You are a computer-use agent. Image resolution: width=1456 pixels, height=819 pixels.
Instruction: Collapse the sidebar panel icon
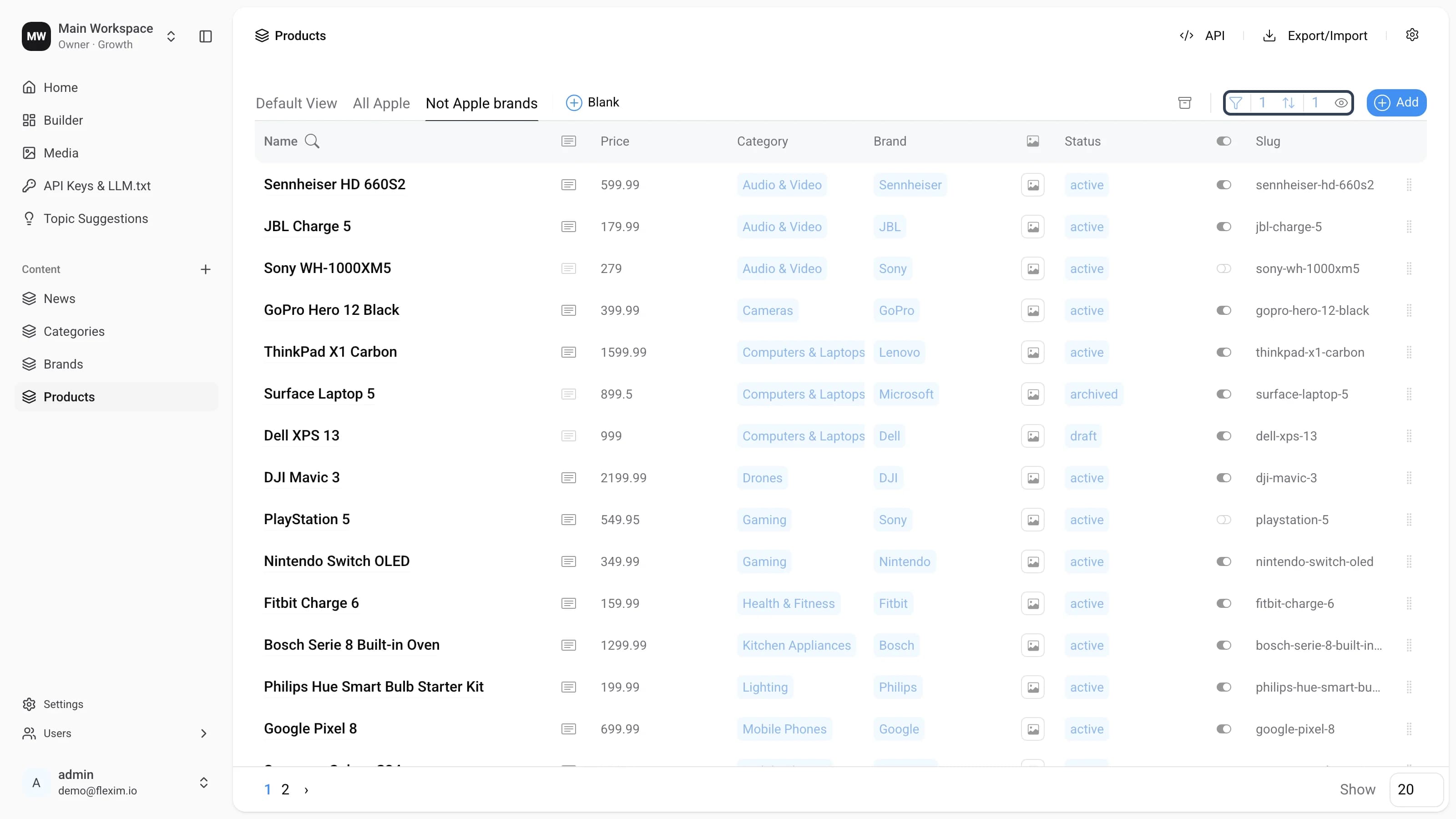(206, 36)
